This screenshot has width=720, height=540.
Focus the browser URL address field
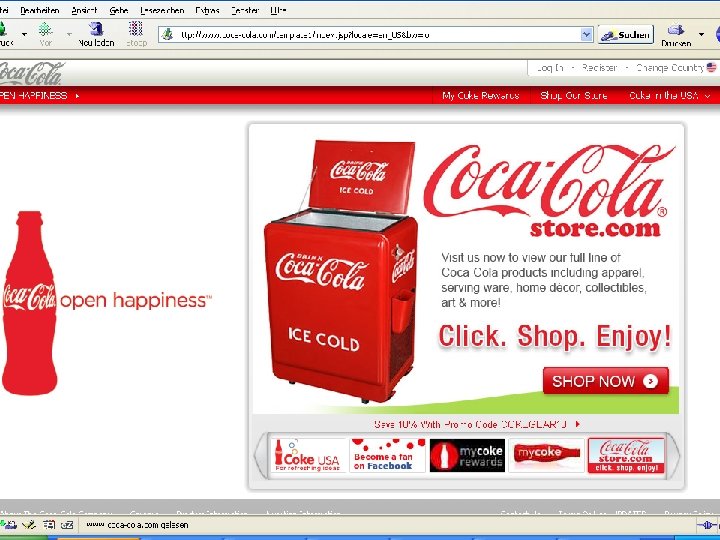(x=377, y=34)
